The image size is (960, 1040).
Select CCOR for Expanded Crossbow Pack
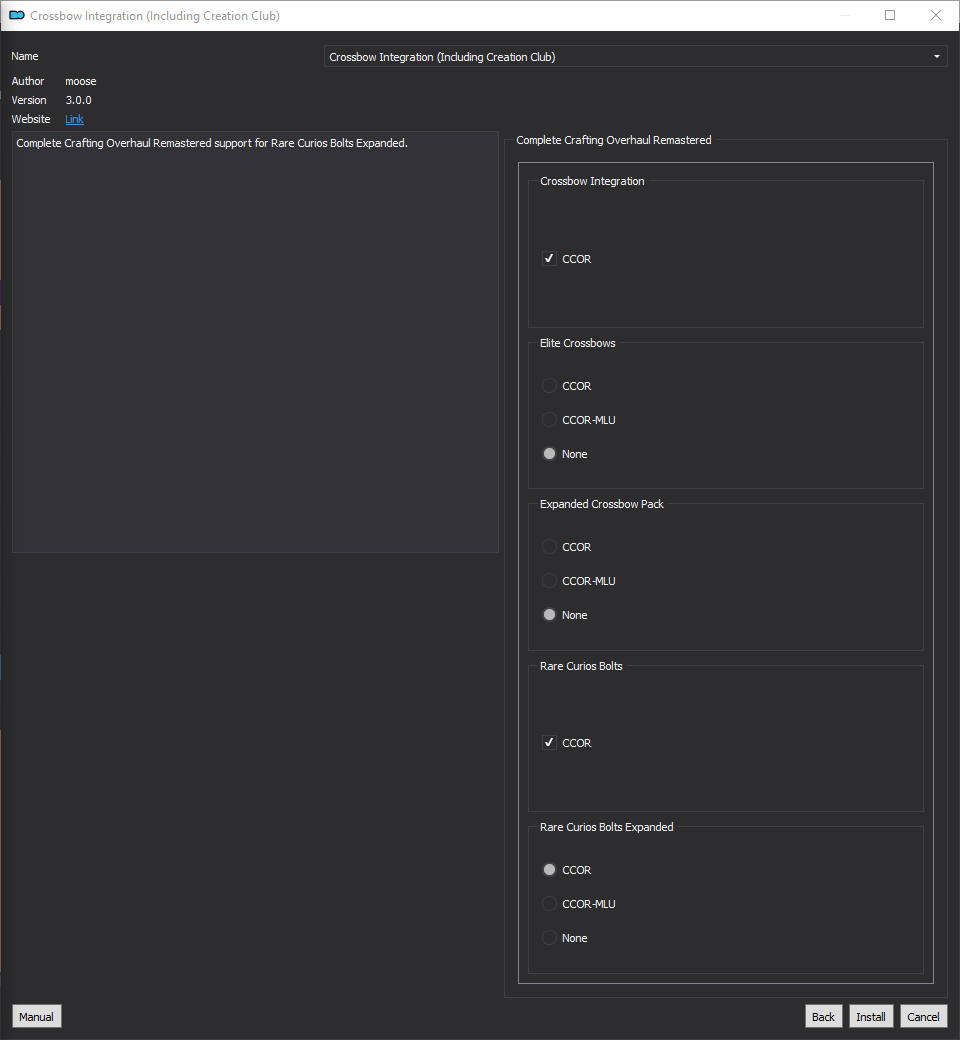pyautogui.click(x=549, y=547)
